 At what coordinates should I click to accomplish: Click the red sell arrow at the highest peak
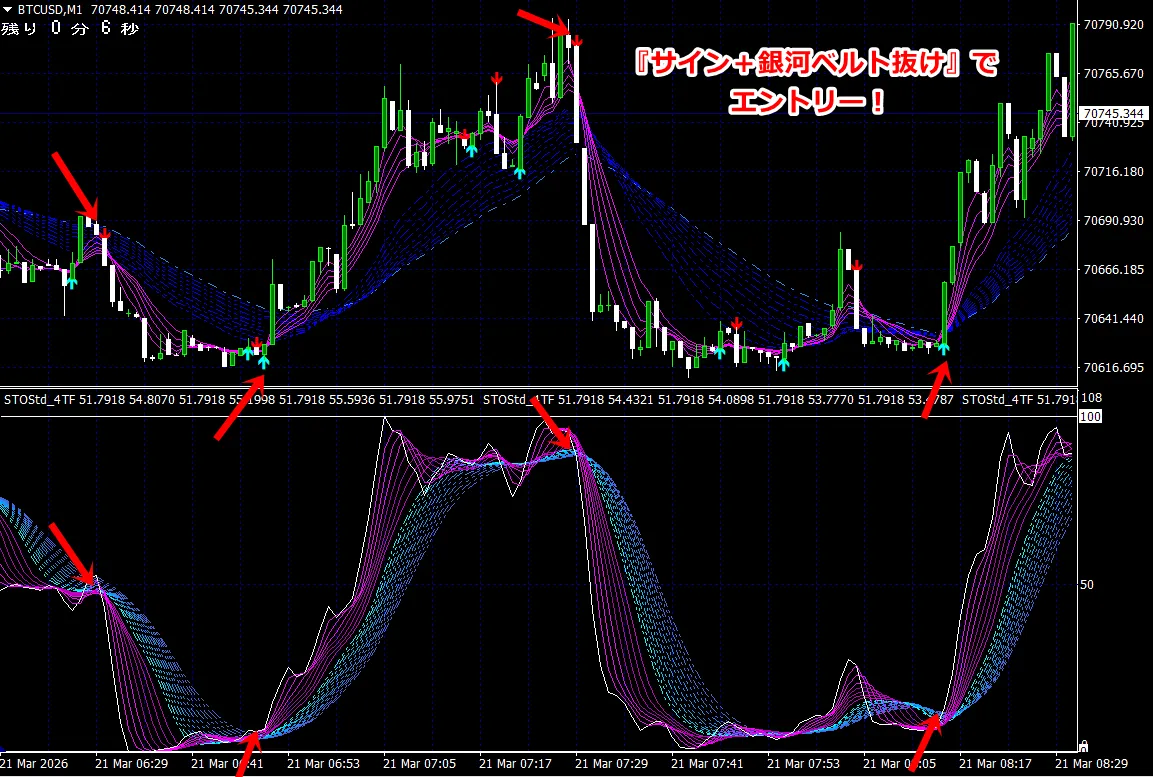(578, 40)
